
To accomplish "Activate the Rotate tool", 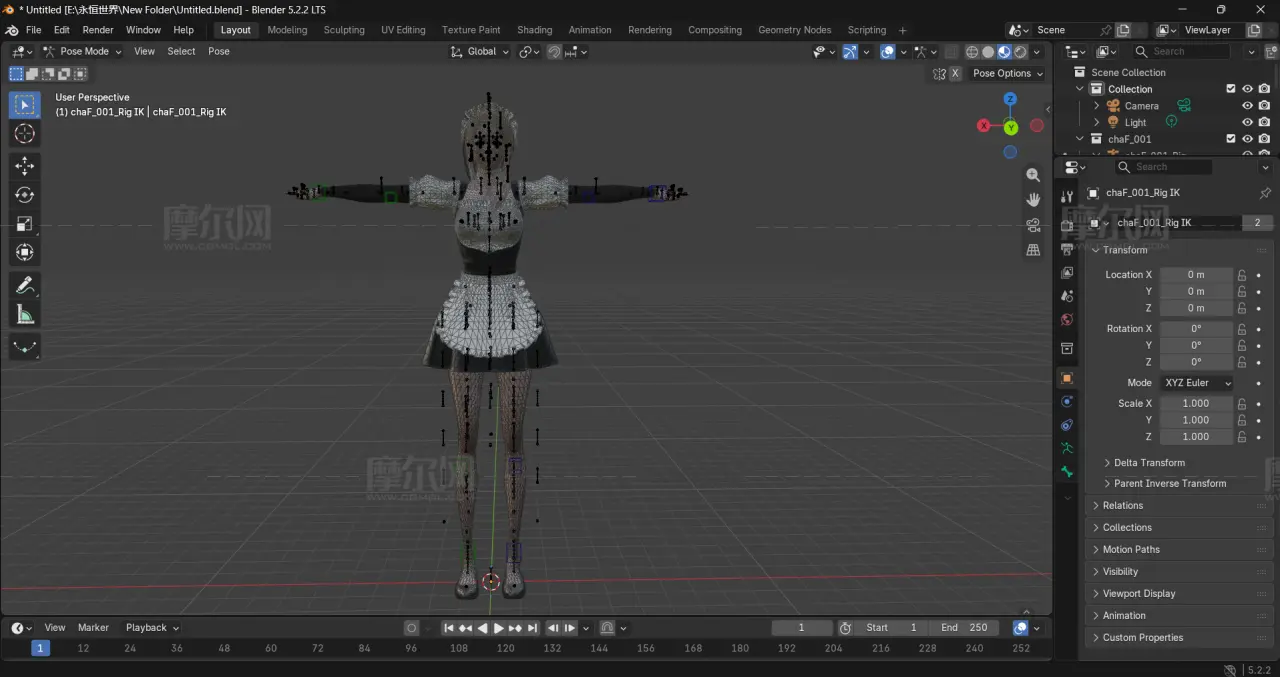I will (25, 195).
